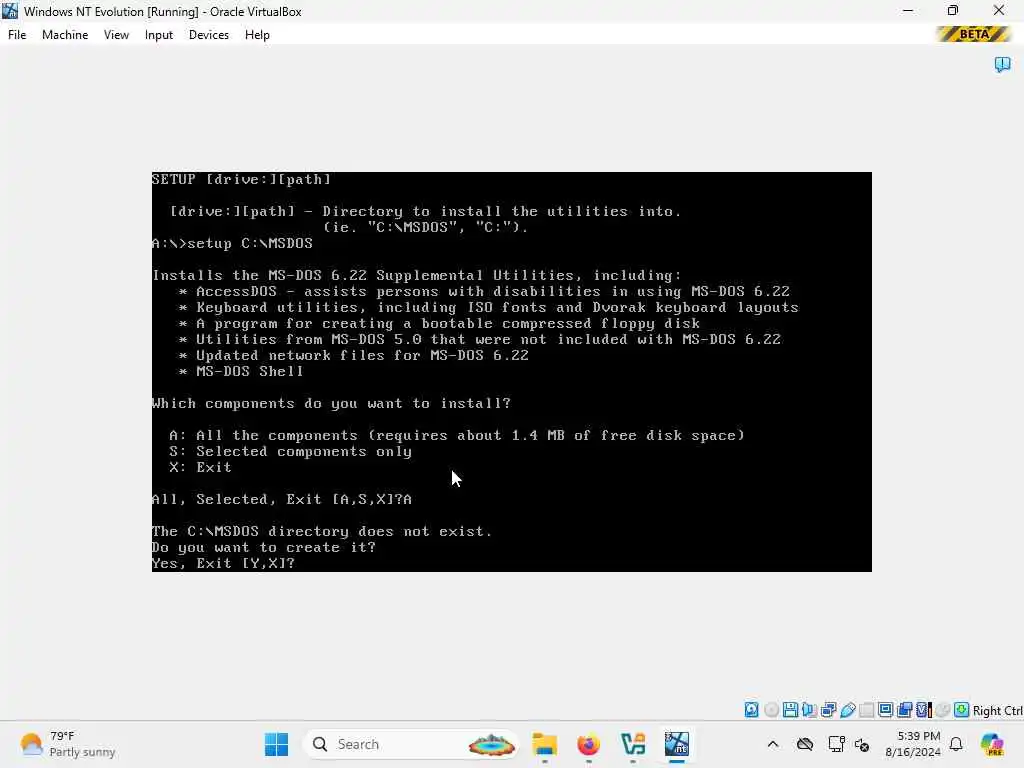This screenshot has width=1024, height=768.
Task: Open File Explorer from the taskbar
Action: (544, 744)
